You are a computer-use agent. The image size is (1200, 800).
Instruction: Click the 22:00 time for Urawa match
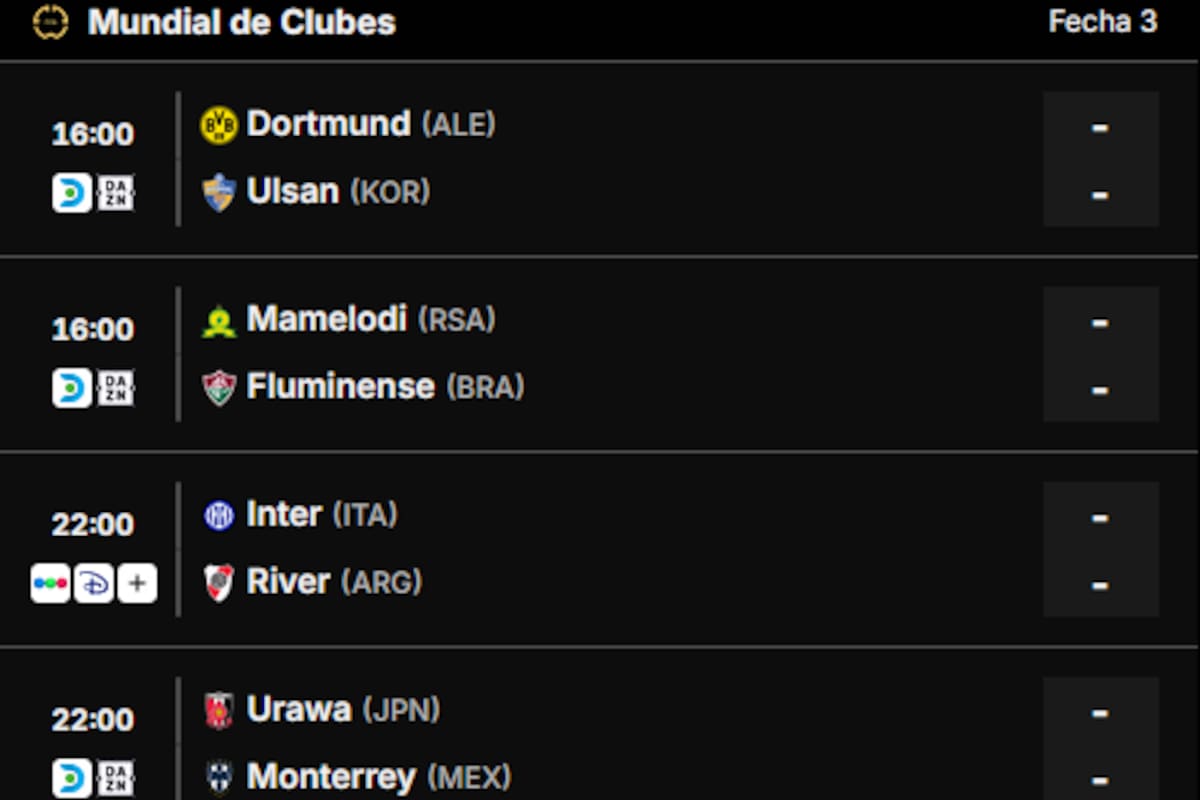coord(95,719)
